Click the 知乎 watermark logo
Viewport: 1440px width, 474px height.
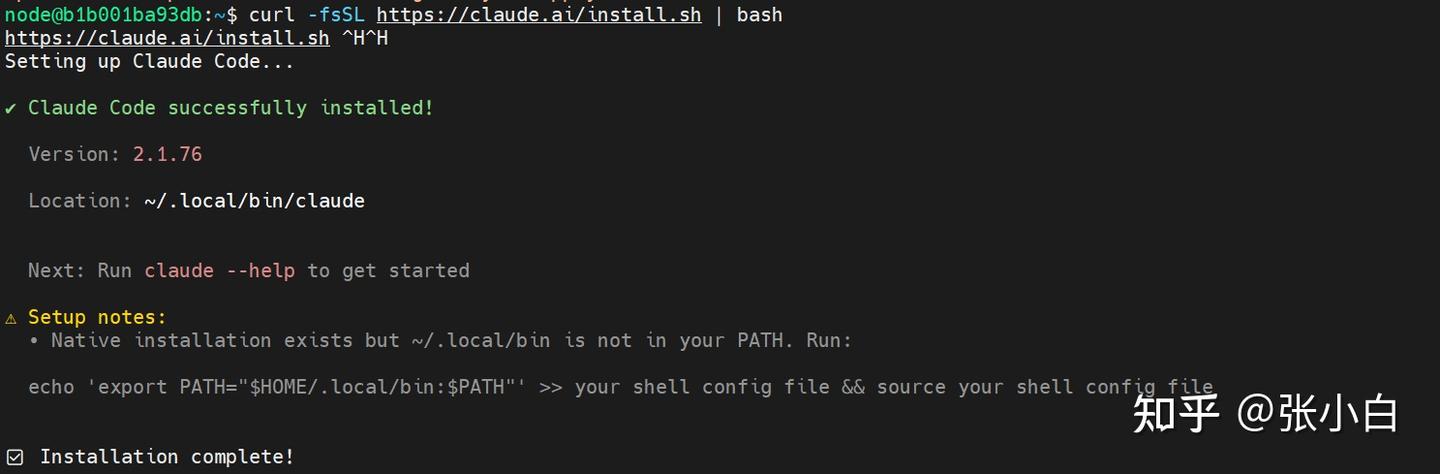coord(1177,413)
